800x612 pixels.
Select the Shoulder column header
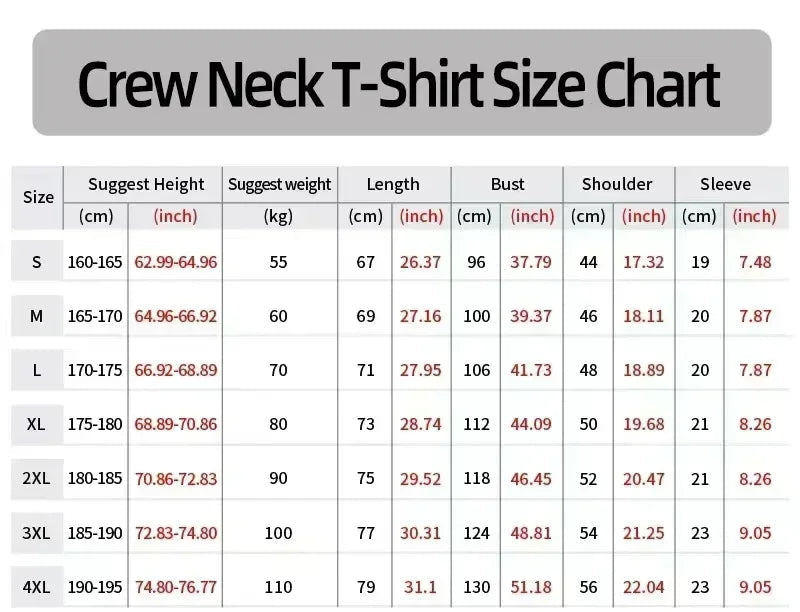(617, 184)
